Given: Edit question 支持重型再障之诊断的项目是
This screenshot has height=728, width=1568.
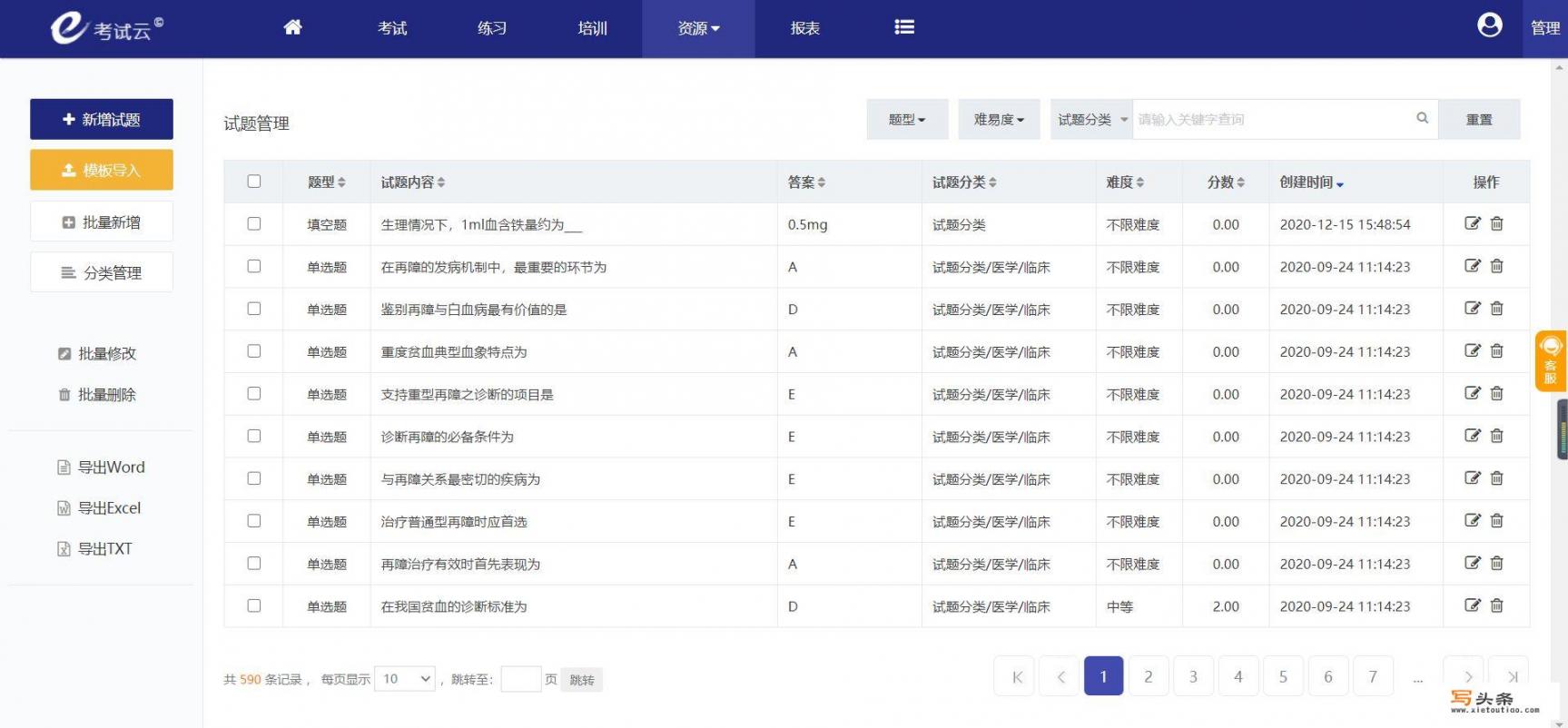Looking at the screenshot, I should click(1473, 393).
